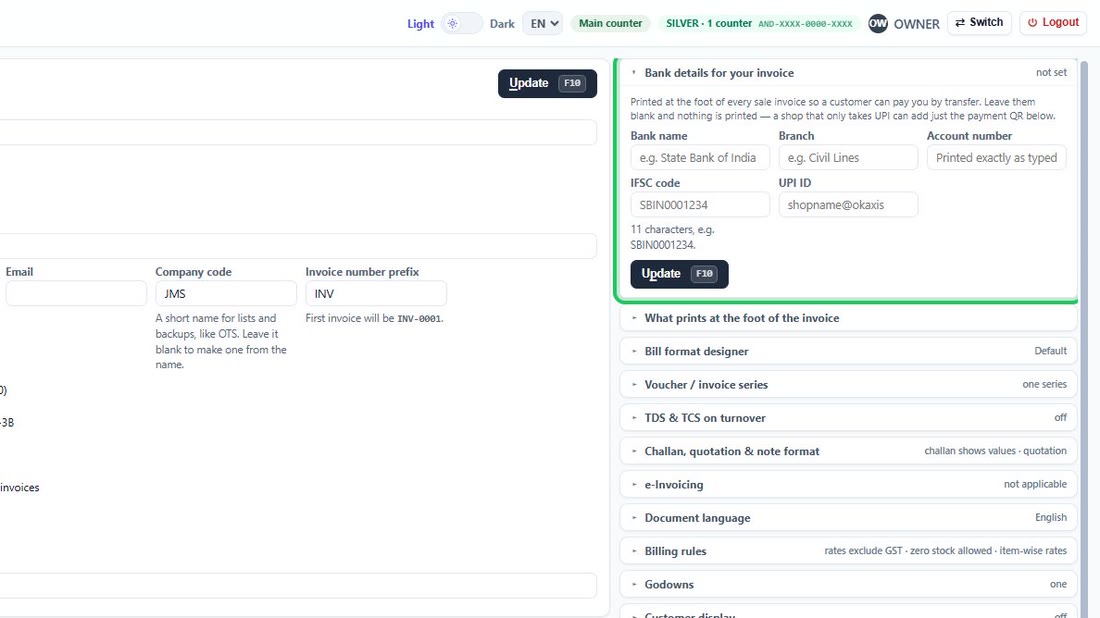This screenshot has height=618, width=1100.
Task: Click the 'English' document language value
Action: coord(1051,517)
